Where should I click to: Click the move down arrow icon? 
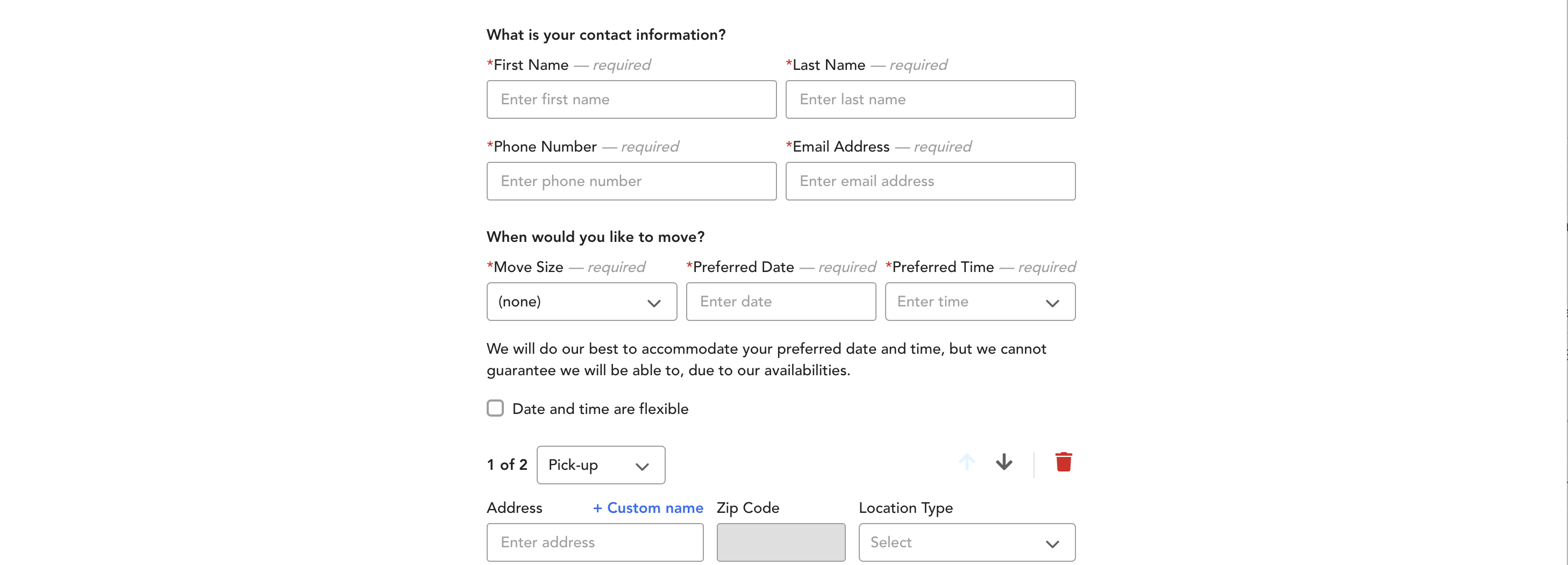point(1004,463)
